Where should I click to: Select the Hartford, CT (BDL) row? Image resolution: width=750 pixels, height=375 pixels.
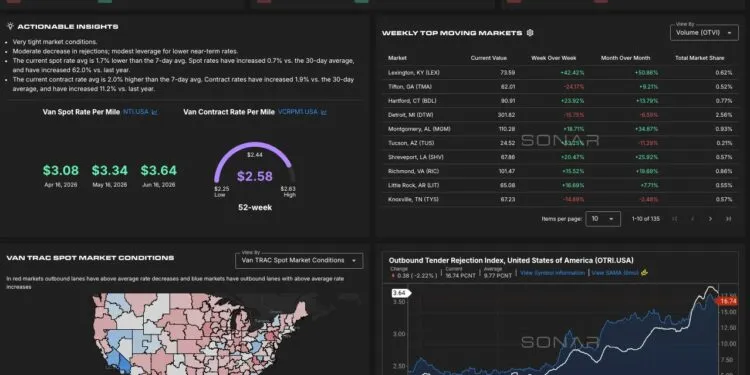point(560,101)
